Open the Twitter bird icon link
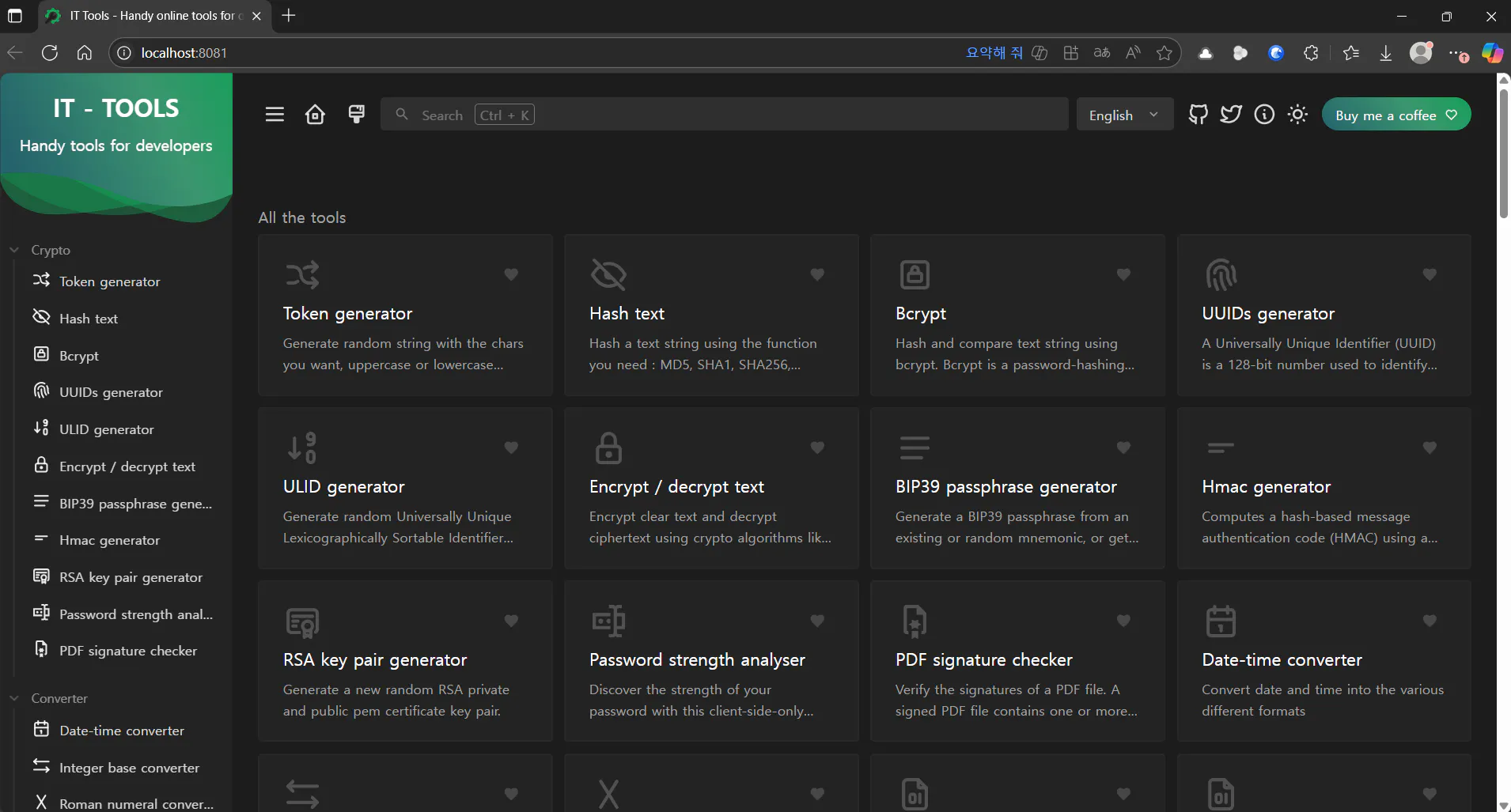This screenshot has height=812, width=1511. 1231,115
